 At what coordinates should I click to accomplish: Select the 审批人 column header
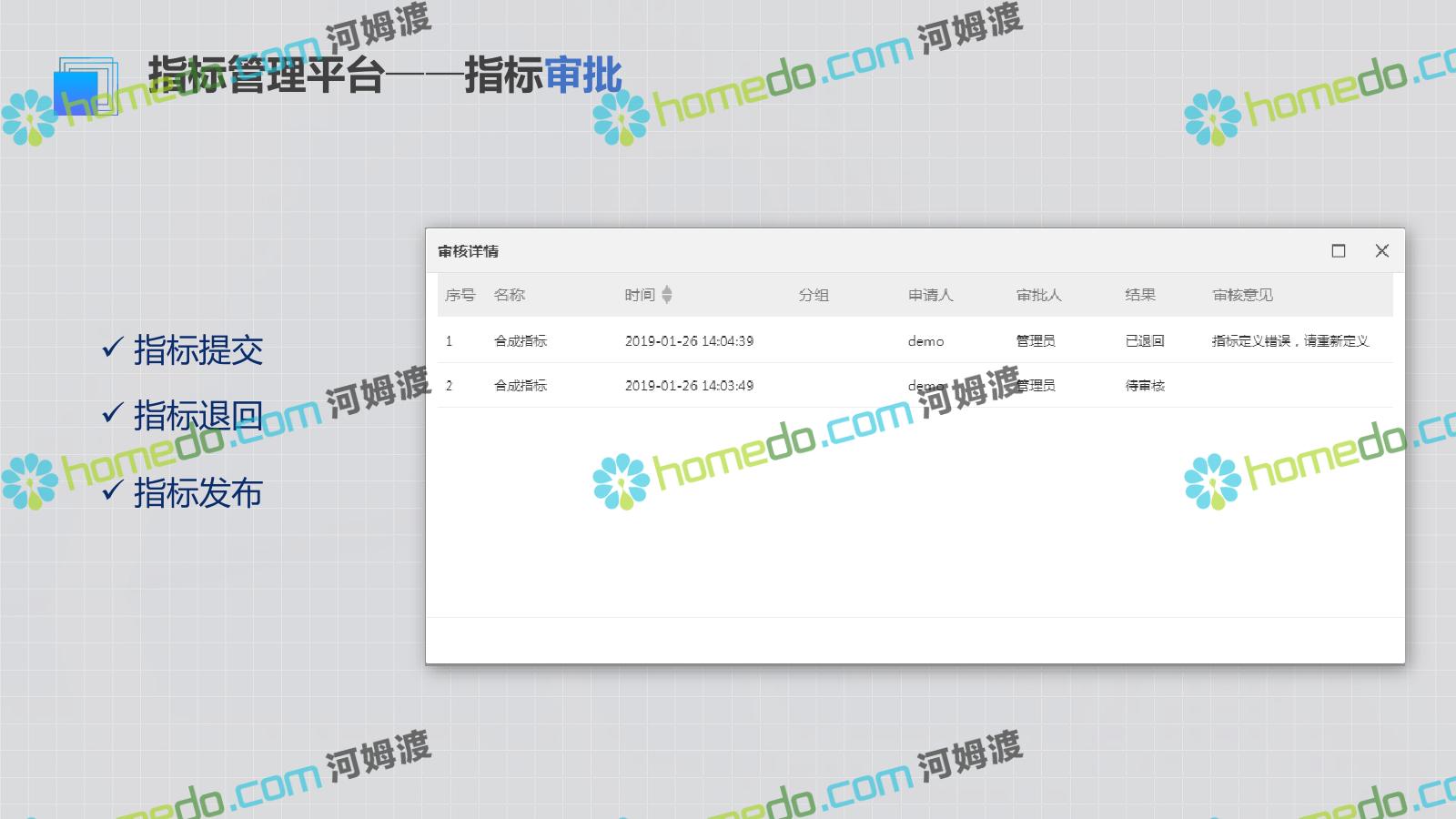click(x=1038, y=295)
